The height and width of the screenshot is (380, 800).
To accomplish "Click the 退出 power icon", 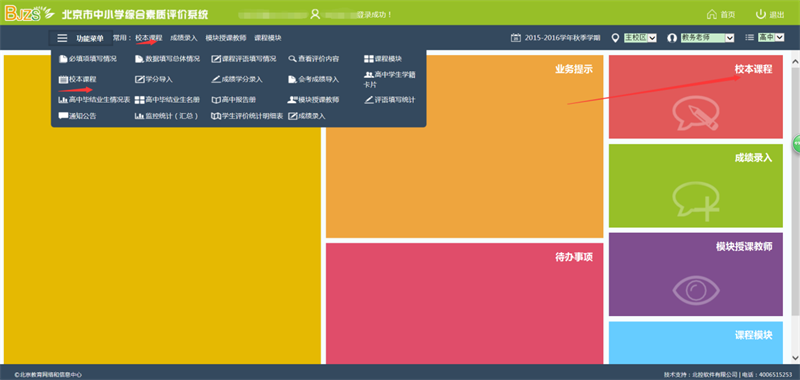I will [x=761, y=14].
